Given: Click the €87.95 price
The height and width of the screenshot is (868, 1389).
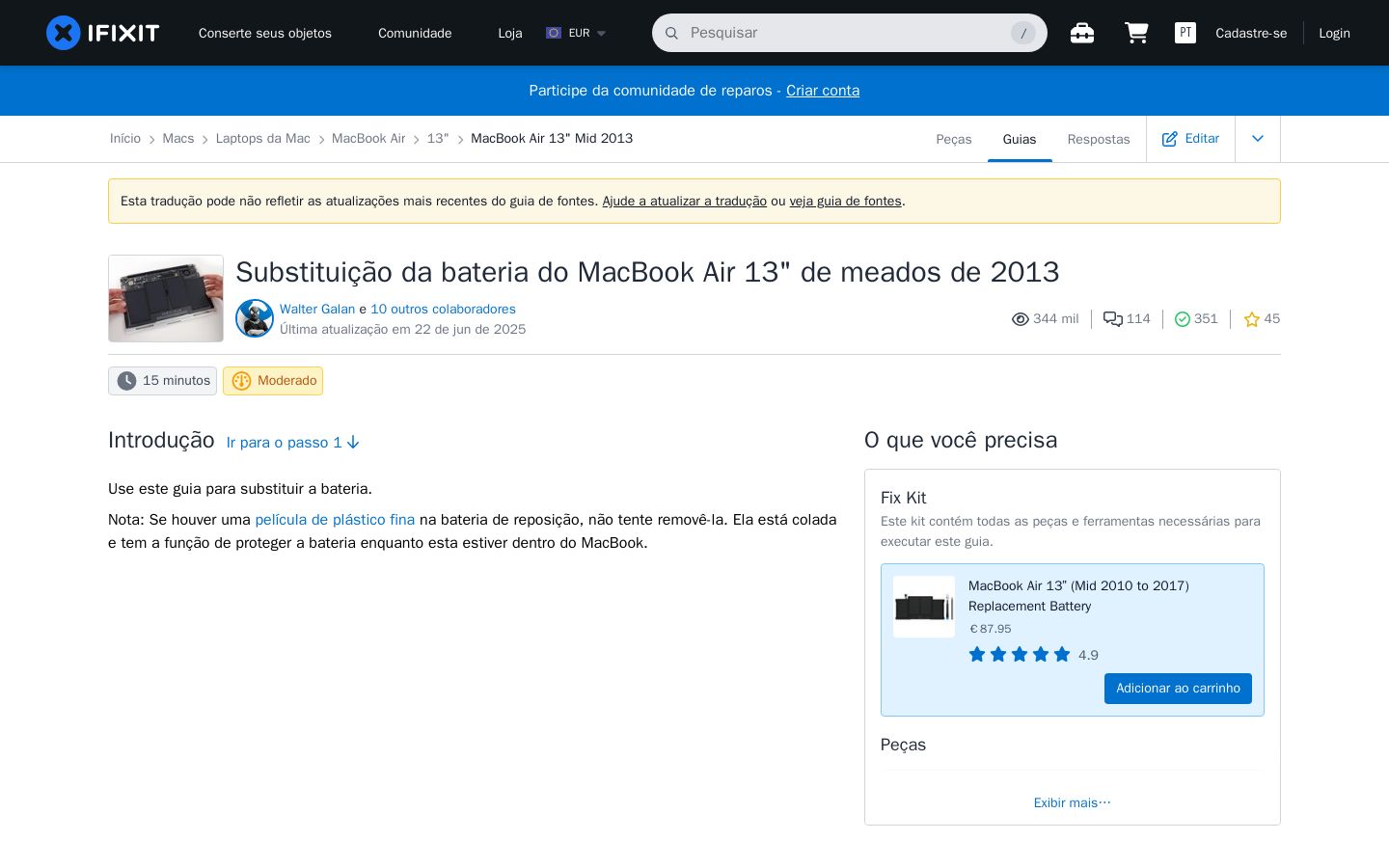Looking at the screenshot, I should (x=991, y=629).
